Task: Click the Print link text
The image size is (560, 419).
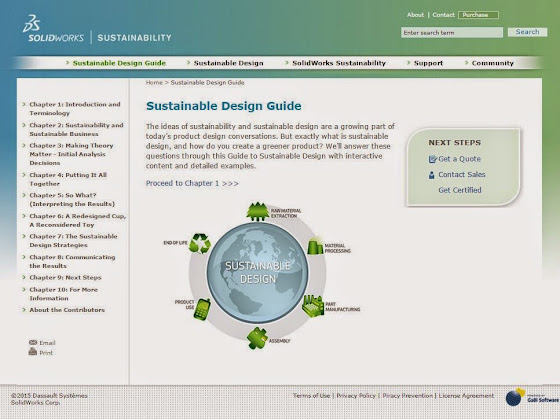Action: coord(46,353)
